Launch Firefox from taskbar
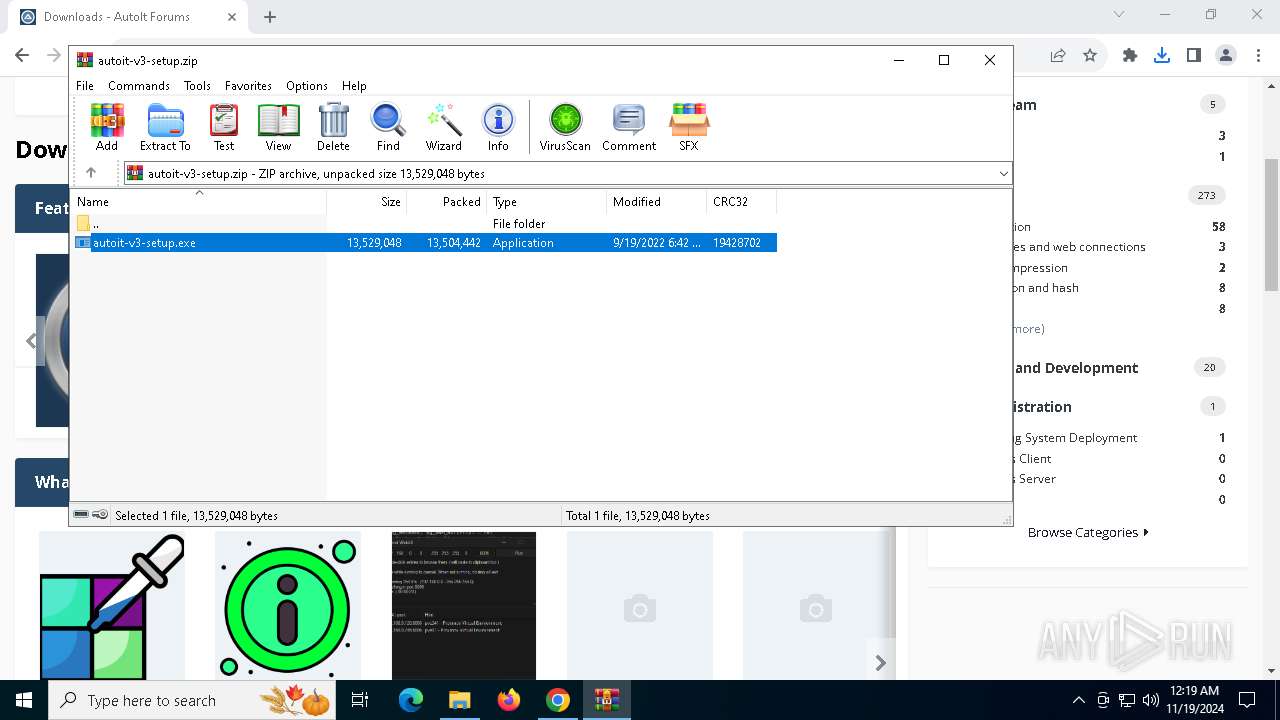1280x720 pixels. tap(509, 700)
